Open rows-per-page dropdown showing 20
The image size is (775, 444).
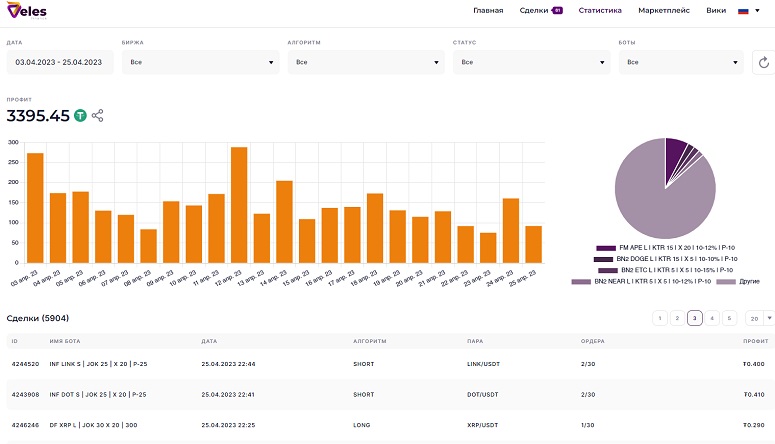(760, 318)
